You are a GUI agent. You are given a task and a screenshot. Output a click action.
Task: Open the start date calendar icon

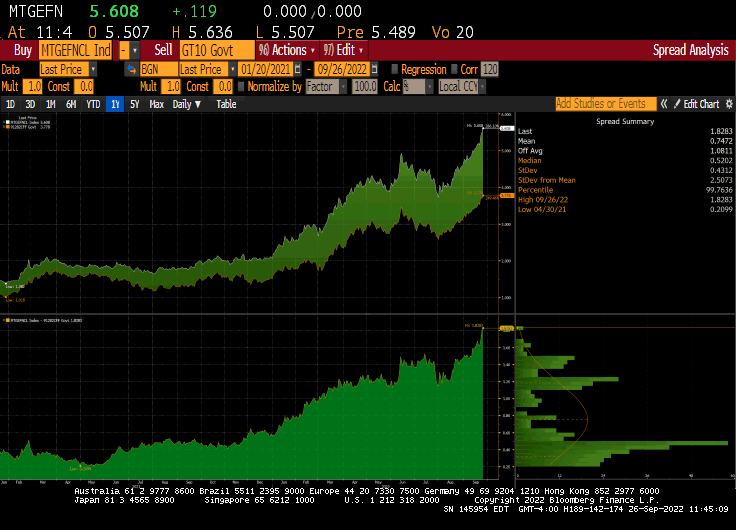point(297,70)
